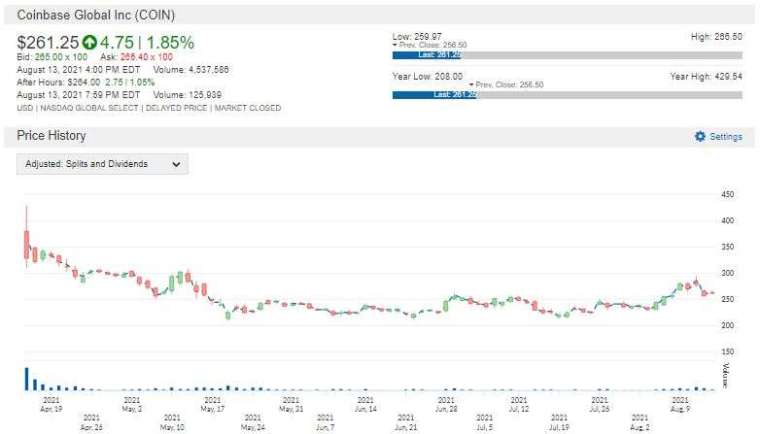
Task: Click the day Low 259.97 label
Action: (417, 37)
